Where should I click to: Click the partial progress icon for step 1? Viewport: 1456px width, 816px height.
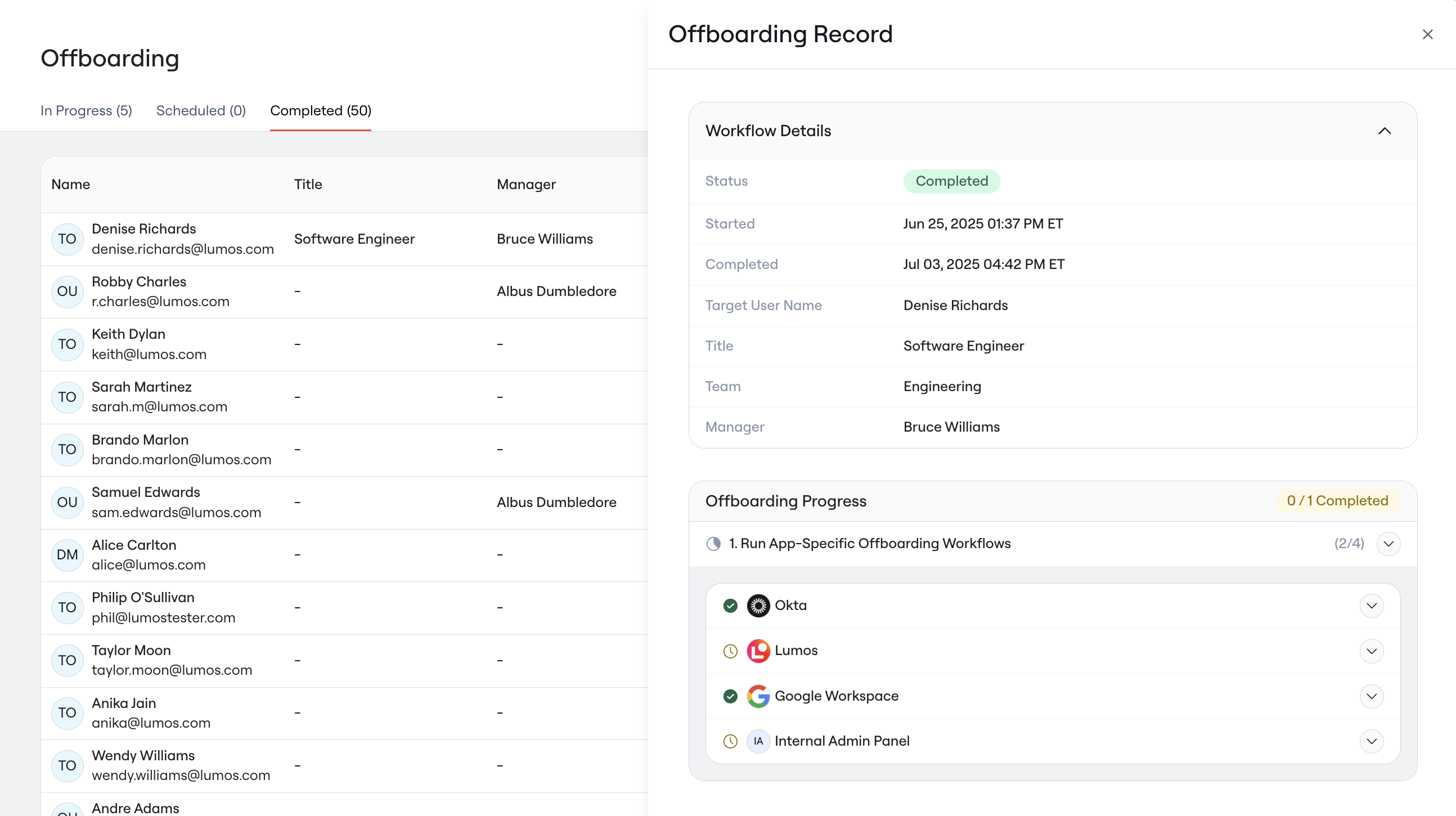713,544
